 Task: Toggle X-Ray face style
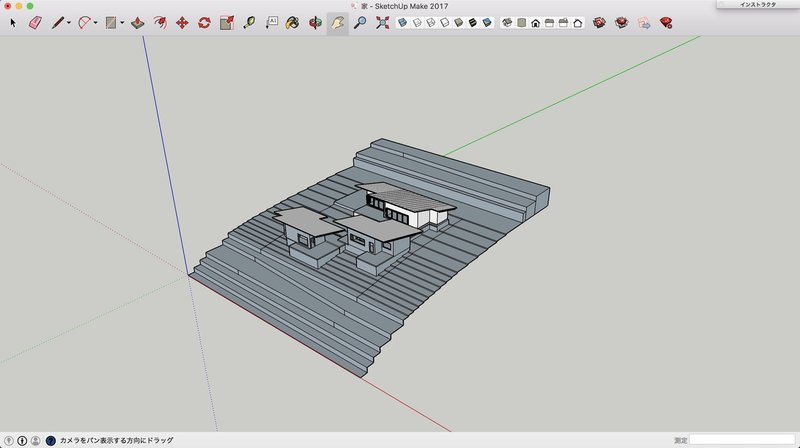[402, 21]
